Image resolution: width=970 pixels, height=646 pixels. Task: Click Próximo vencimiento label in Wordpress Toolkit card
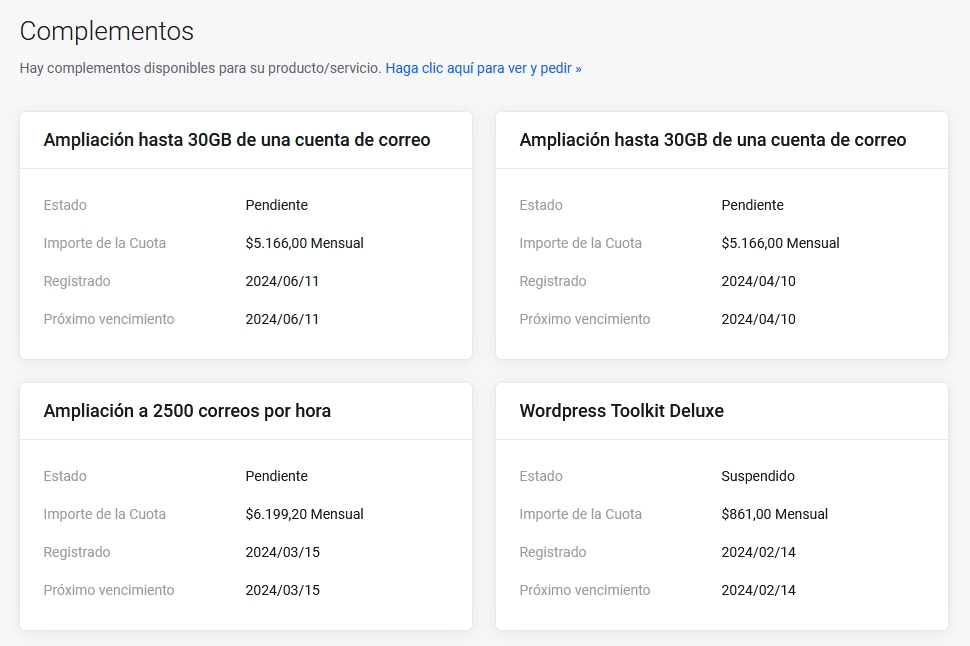(584, 591)
